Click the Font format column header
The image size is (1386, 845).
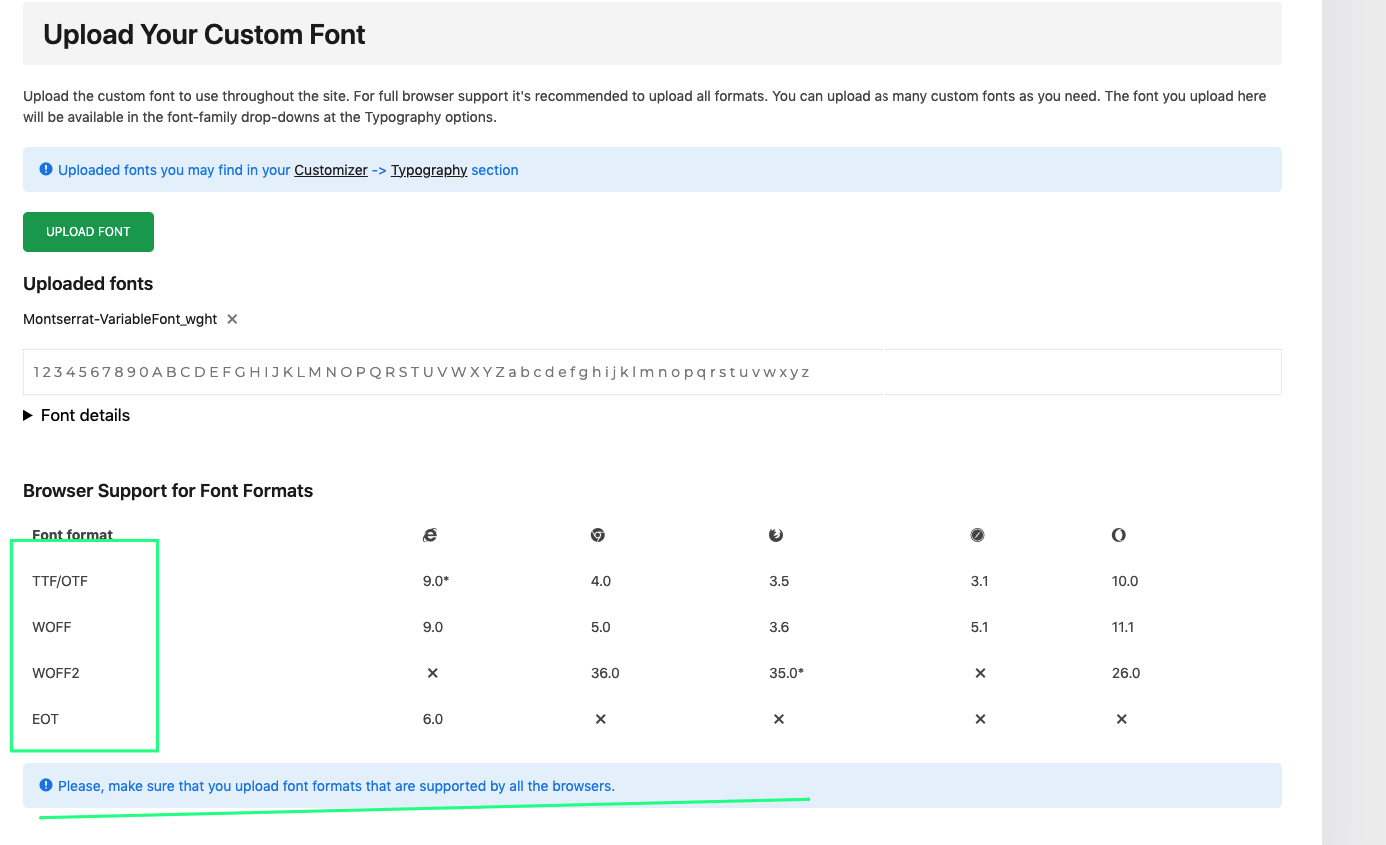(73, 535)
